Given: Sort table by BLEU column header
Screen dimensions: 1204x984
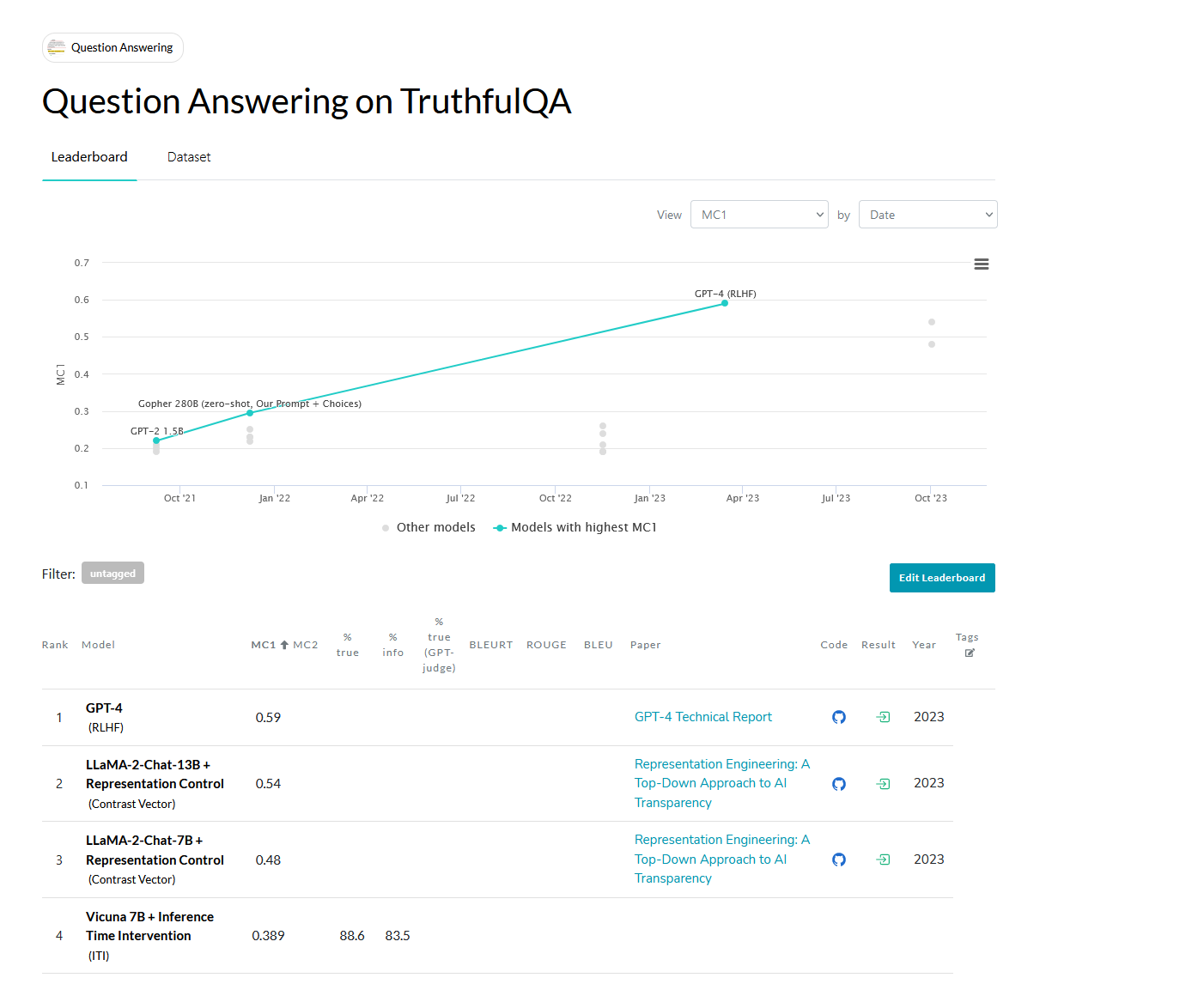Looking at the screenshot, I should click(x=599, y=645).
